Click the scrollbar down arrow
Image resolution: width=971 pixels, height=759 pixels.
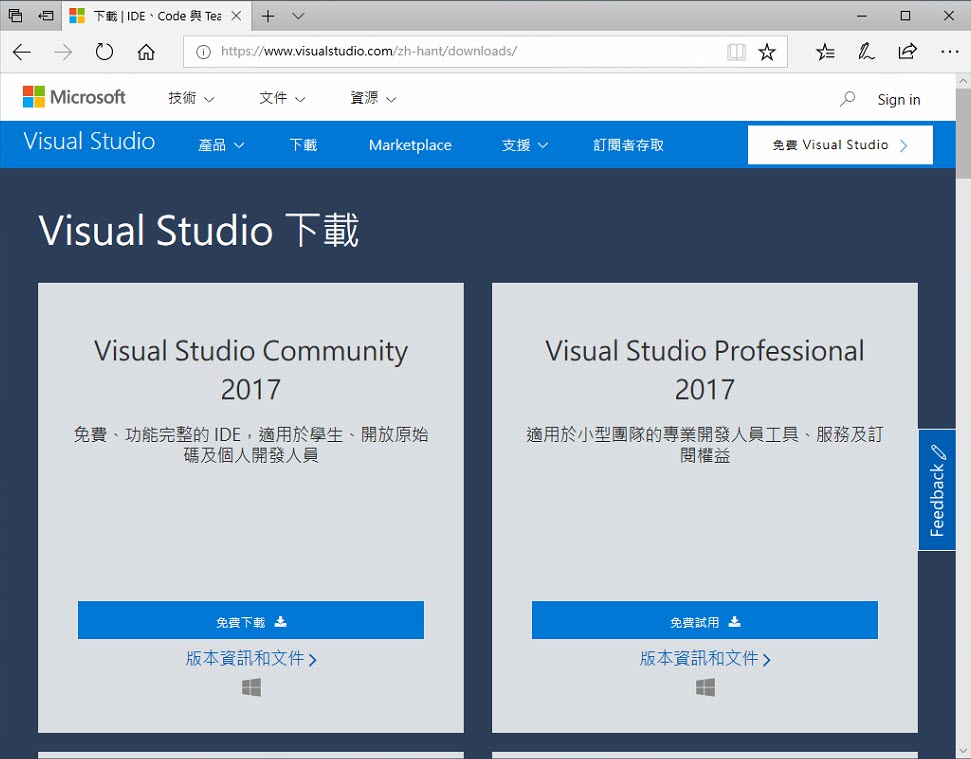963,752
